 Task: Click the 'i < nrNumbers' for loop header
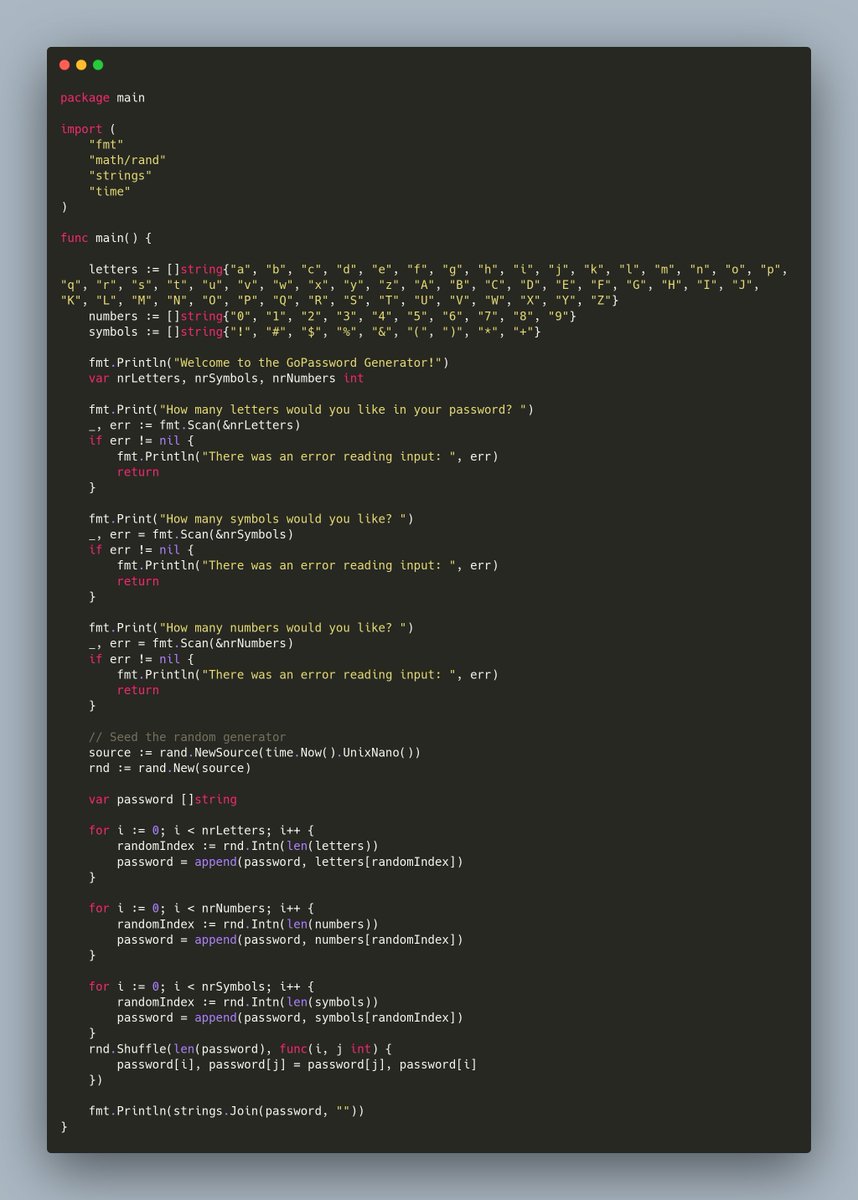pos(201,908)
